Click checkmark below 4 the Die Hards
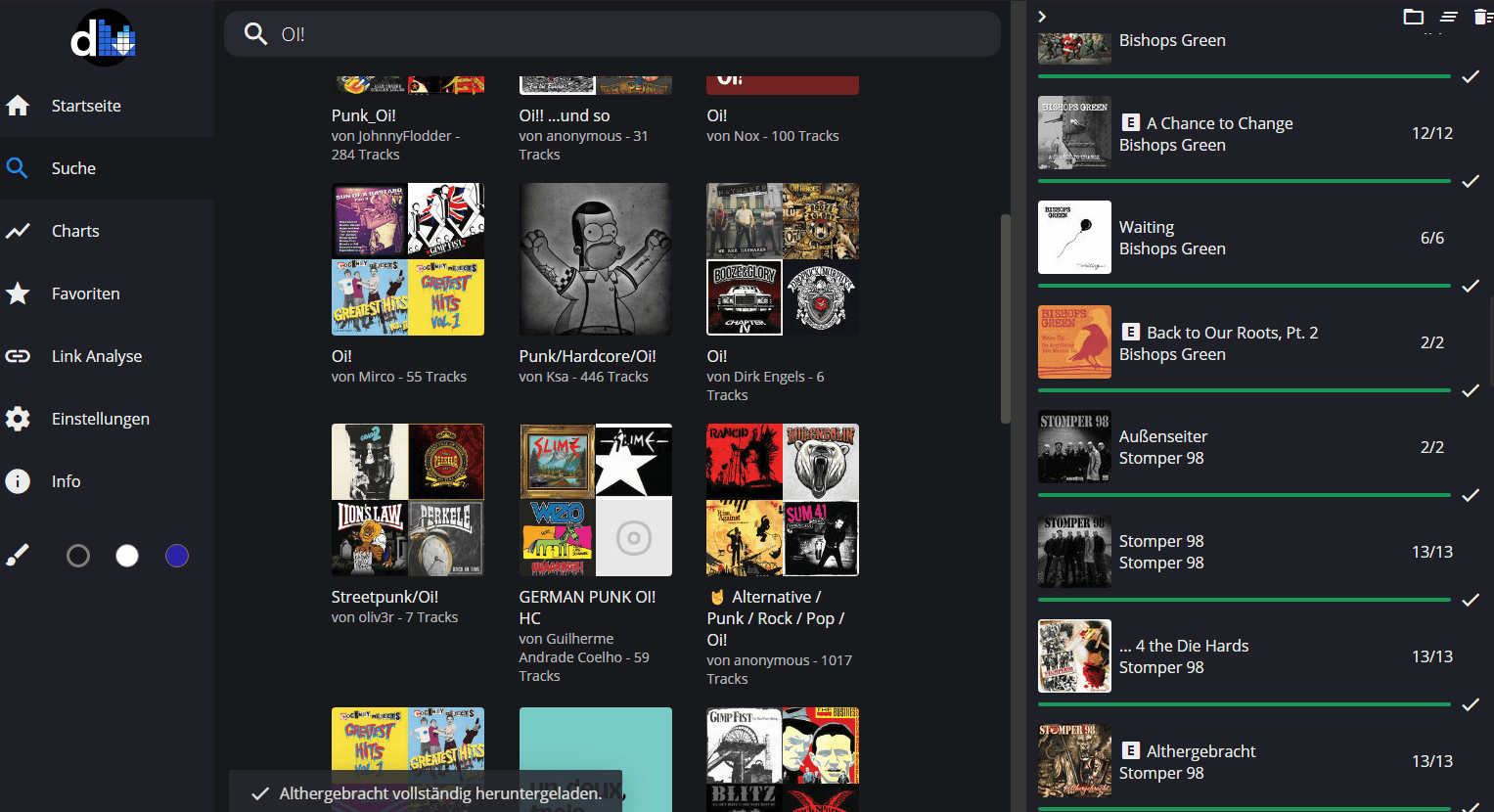Image resolution: width=1494 pixels, height=812 pixels. point(1471,704)
